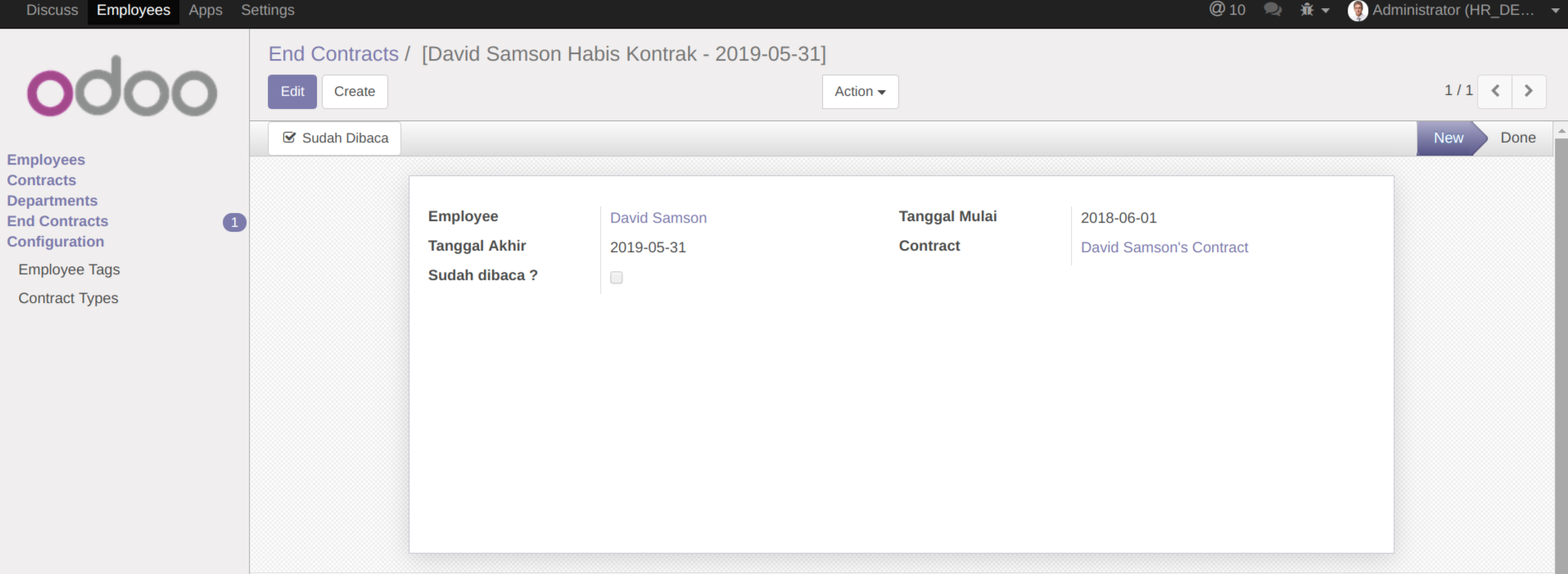Open the Administrator user dropdown caret
Viewport: 1568px width, 574px height.
tap(1555, 11)
